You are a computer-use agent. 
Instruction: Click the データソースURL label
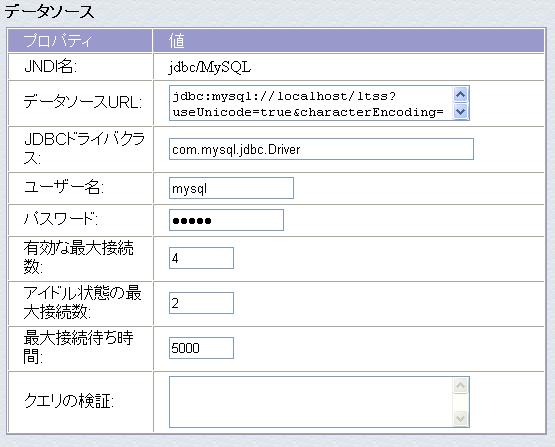[x=83, y=103]
